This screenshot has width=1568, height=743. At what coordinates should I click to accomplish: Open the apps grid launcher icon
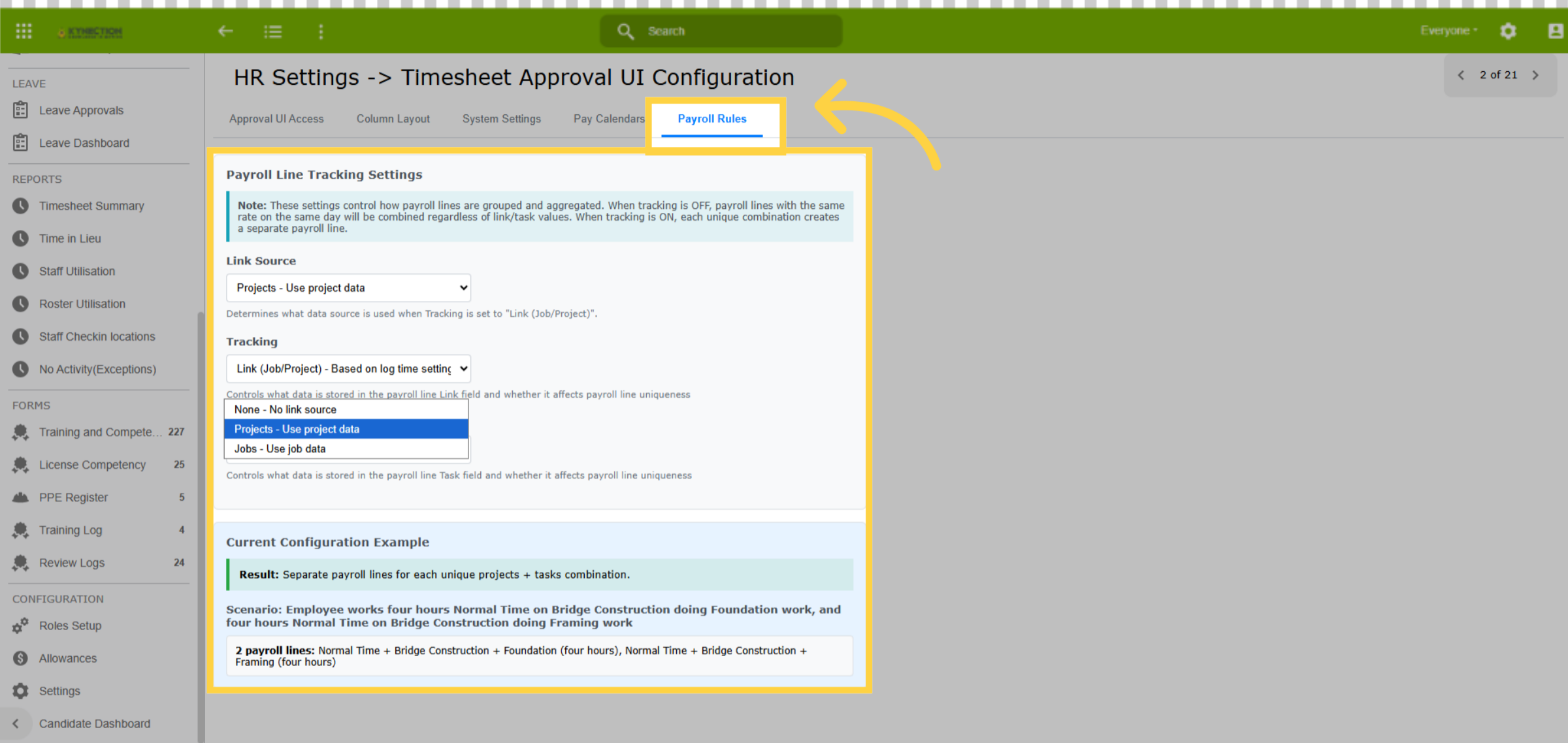(24, 31)
